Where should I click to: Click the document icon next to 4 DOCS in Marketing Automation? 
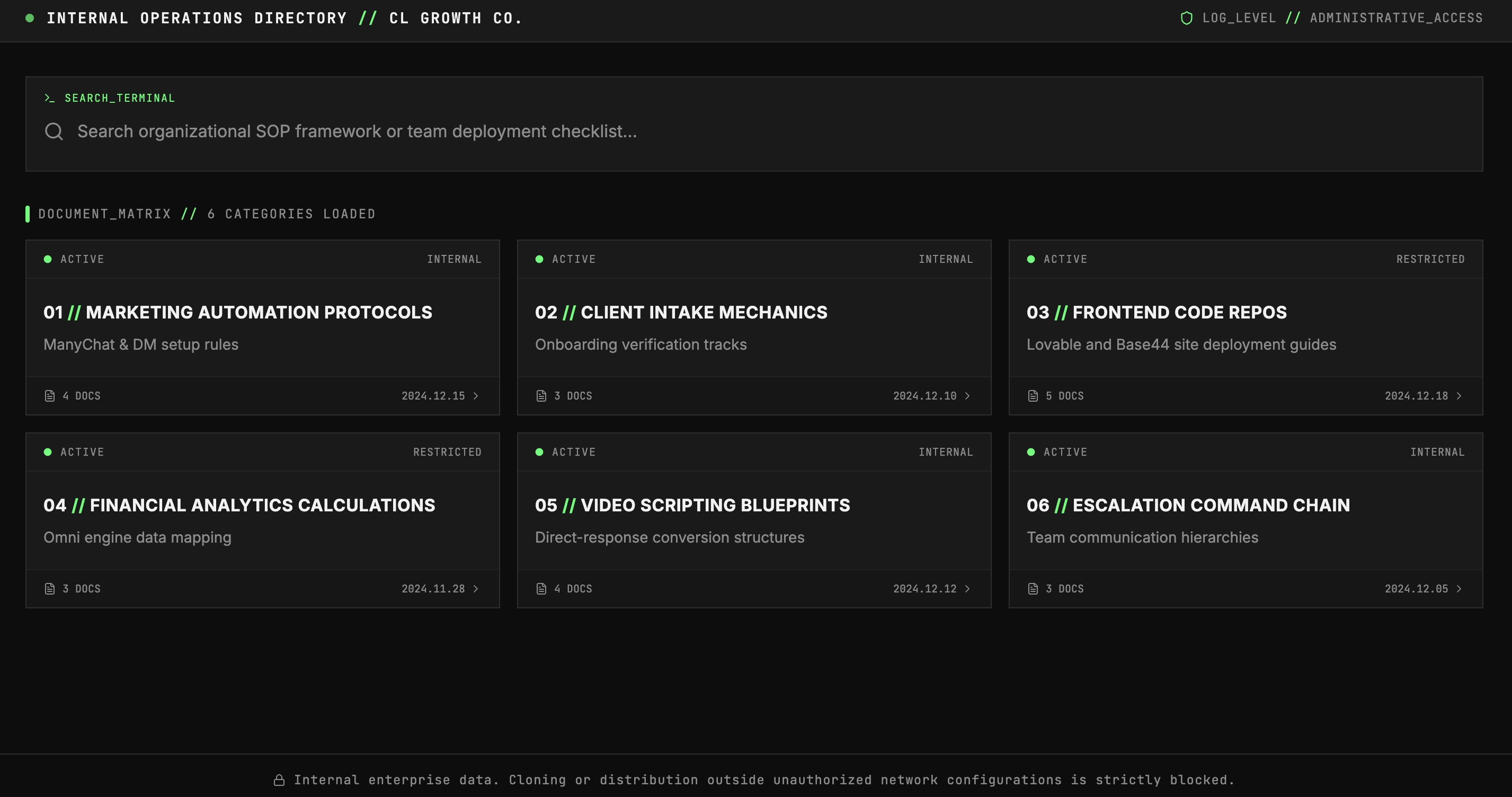50,396
